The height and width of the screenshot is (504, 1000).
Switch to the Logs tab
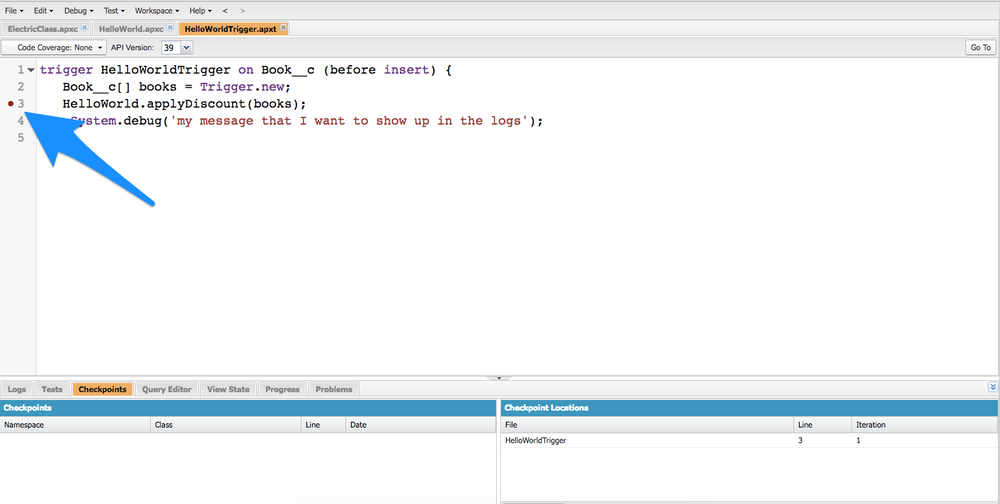click(17, 389)
